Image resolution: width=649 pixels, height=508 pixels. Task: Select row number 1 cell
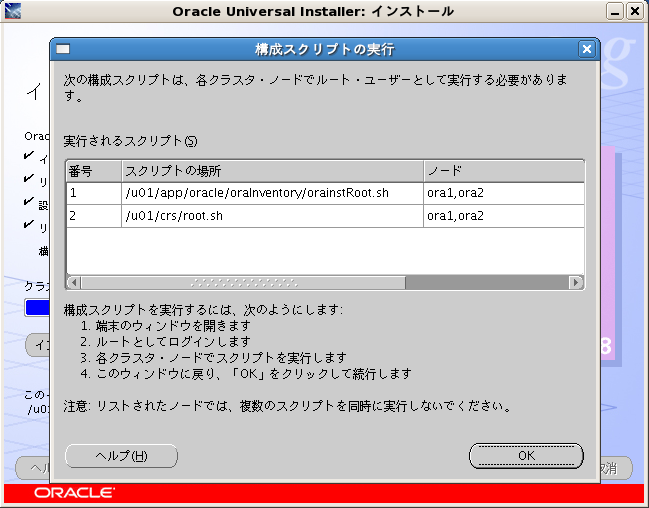coord(94,193)
